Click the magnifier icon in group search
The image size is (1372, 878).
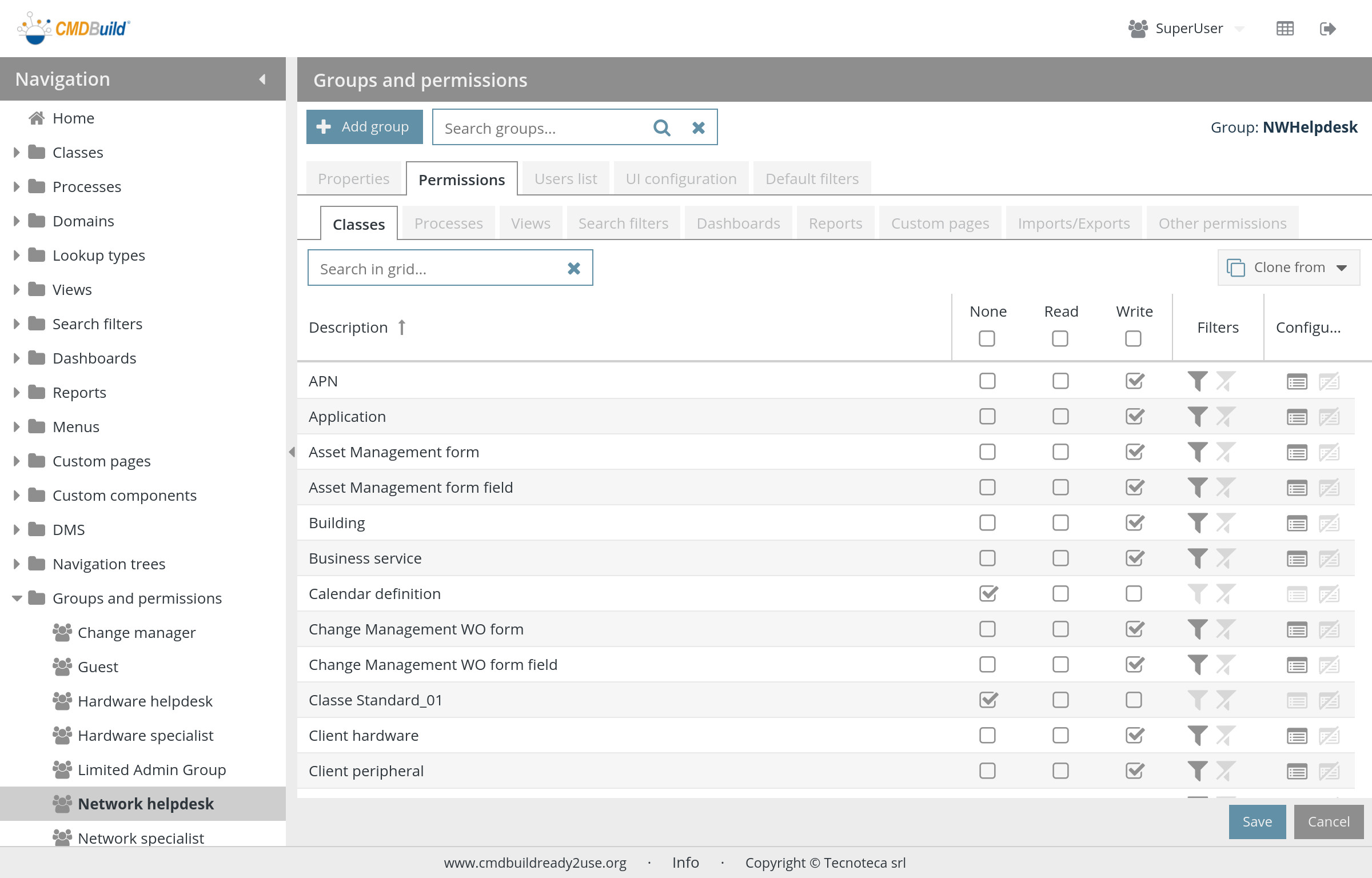[x=661, y=127]
